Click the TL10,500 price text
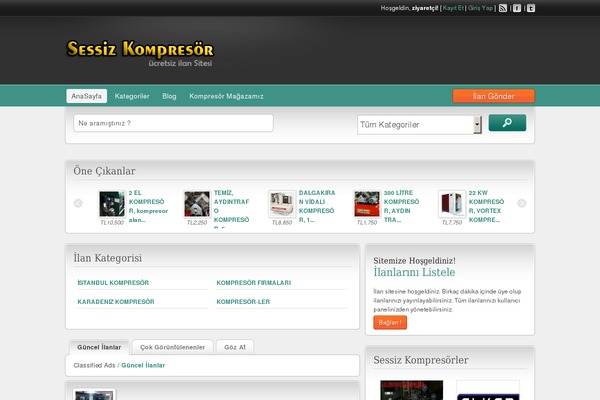Screen dimensions: 600x400 coord(112,222)
